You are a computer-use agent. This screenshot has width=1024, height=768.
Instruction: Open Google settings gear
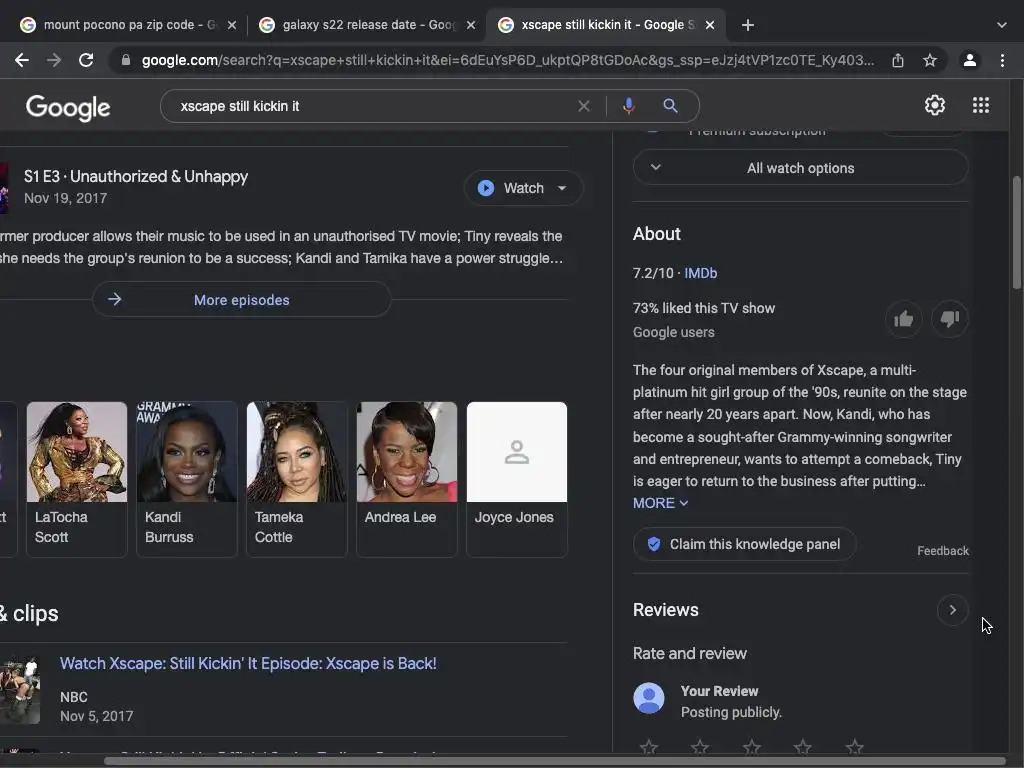[935, 105]
